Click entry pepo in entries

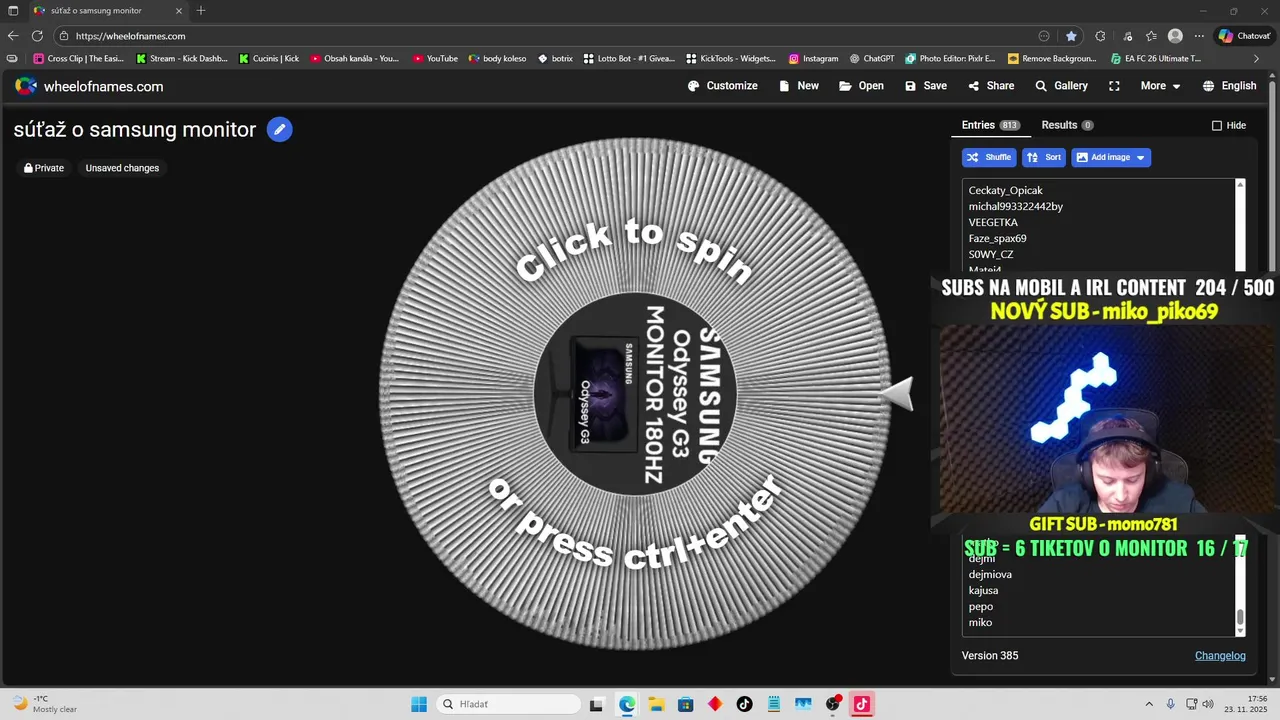point(981,606)
